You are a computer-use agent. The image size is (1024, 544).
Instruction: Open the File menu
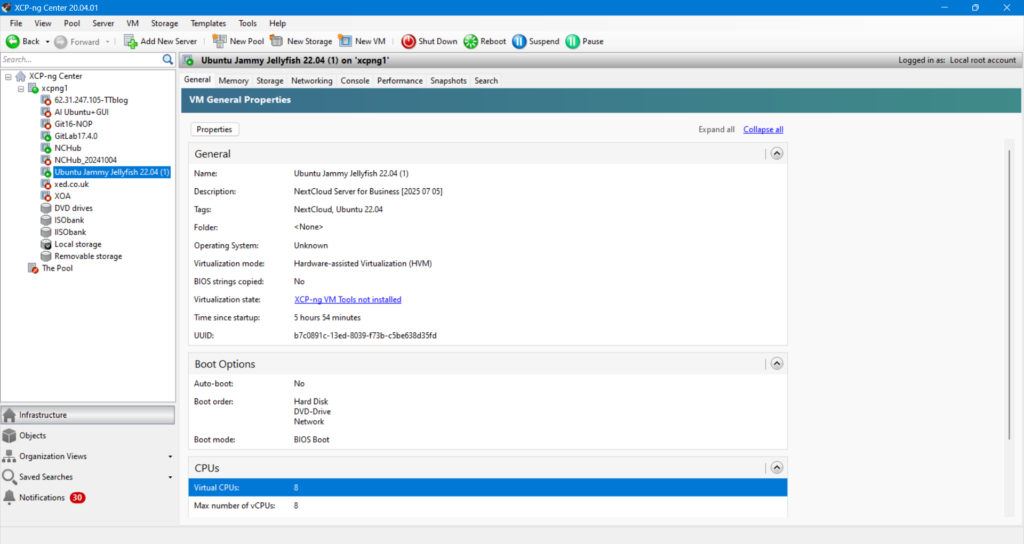[16, 24]
